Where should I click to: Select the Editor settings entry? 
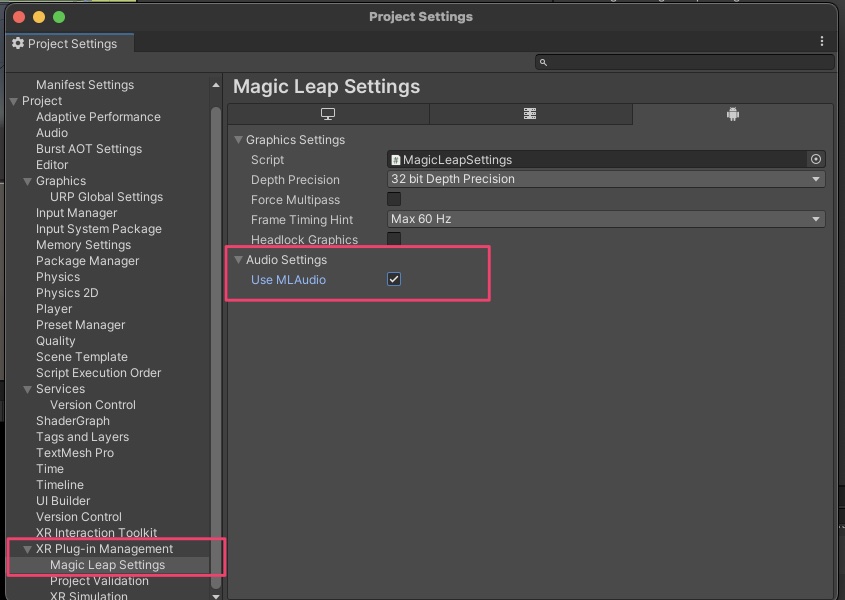[52, 164]
